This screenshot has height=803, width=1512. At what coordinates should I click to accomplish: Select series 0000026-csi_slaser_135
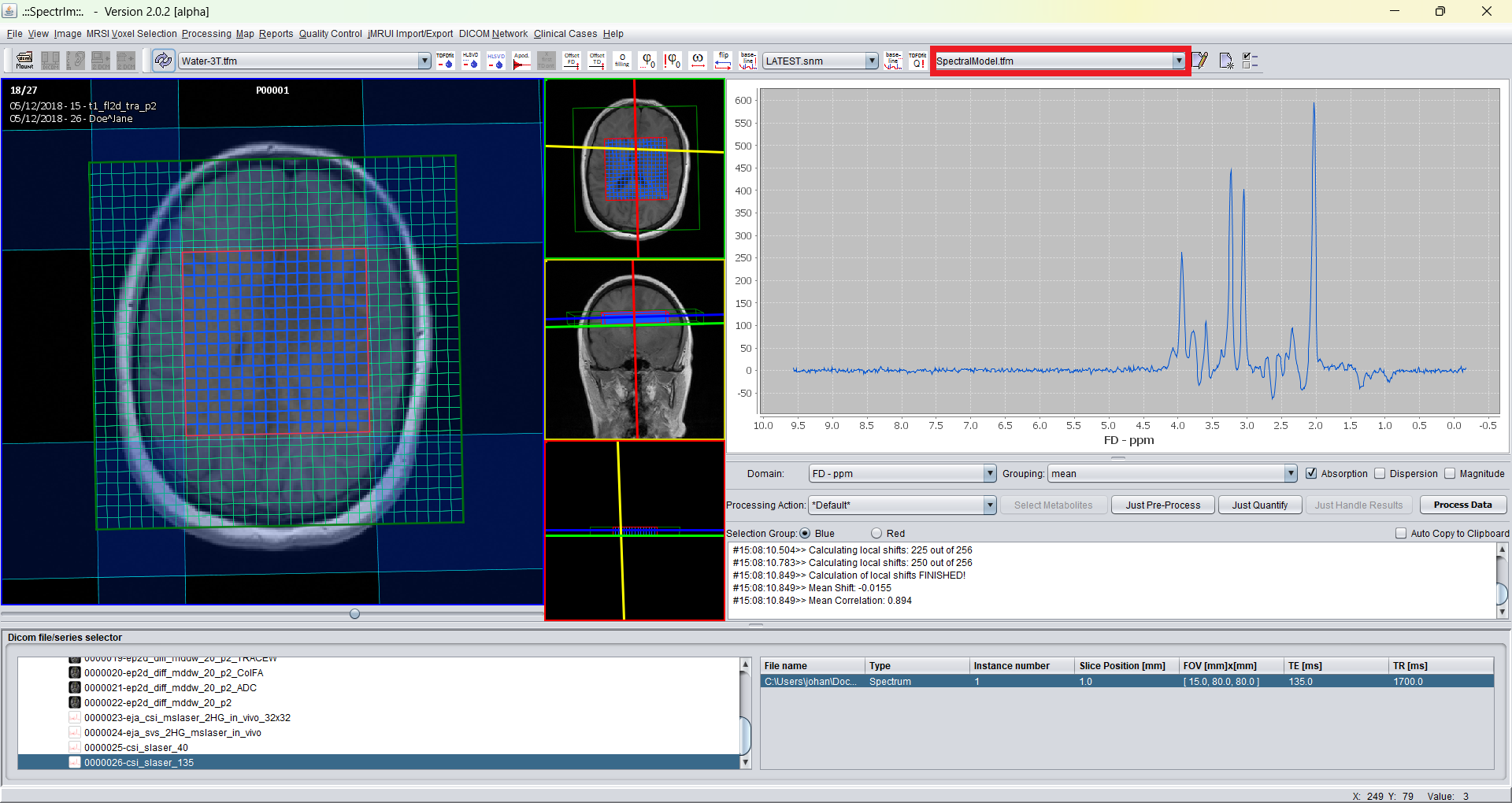(x=139, y=762)
